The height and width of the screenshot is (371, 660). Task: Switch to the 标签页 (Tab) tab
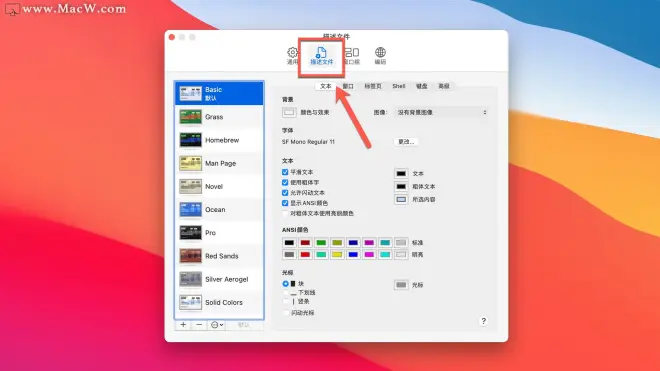tap(373, 86)
